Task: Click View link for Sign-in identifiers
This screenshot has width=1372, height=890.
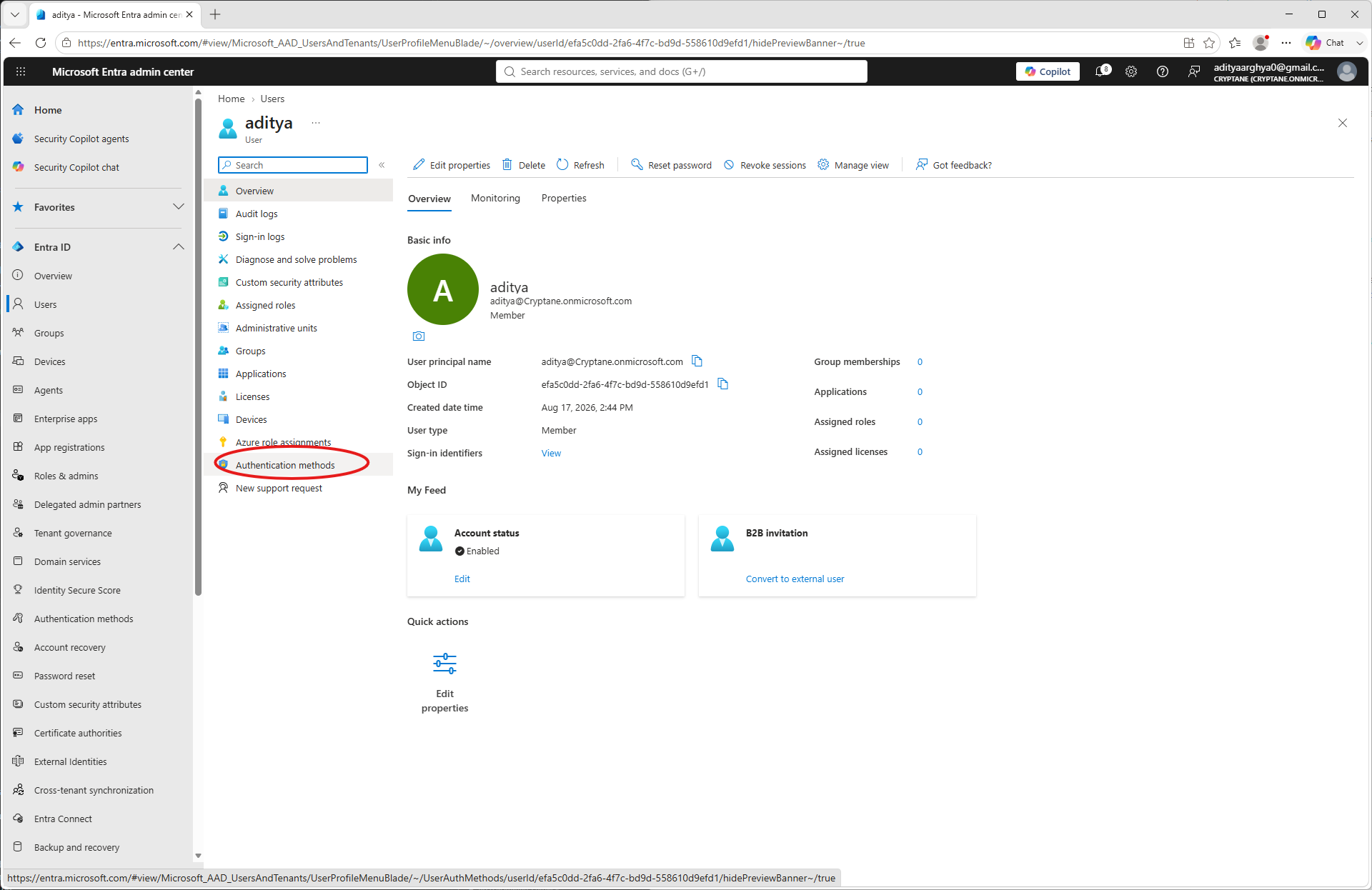Action: [551, 453]
